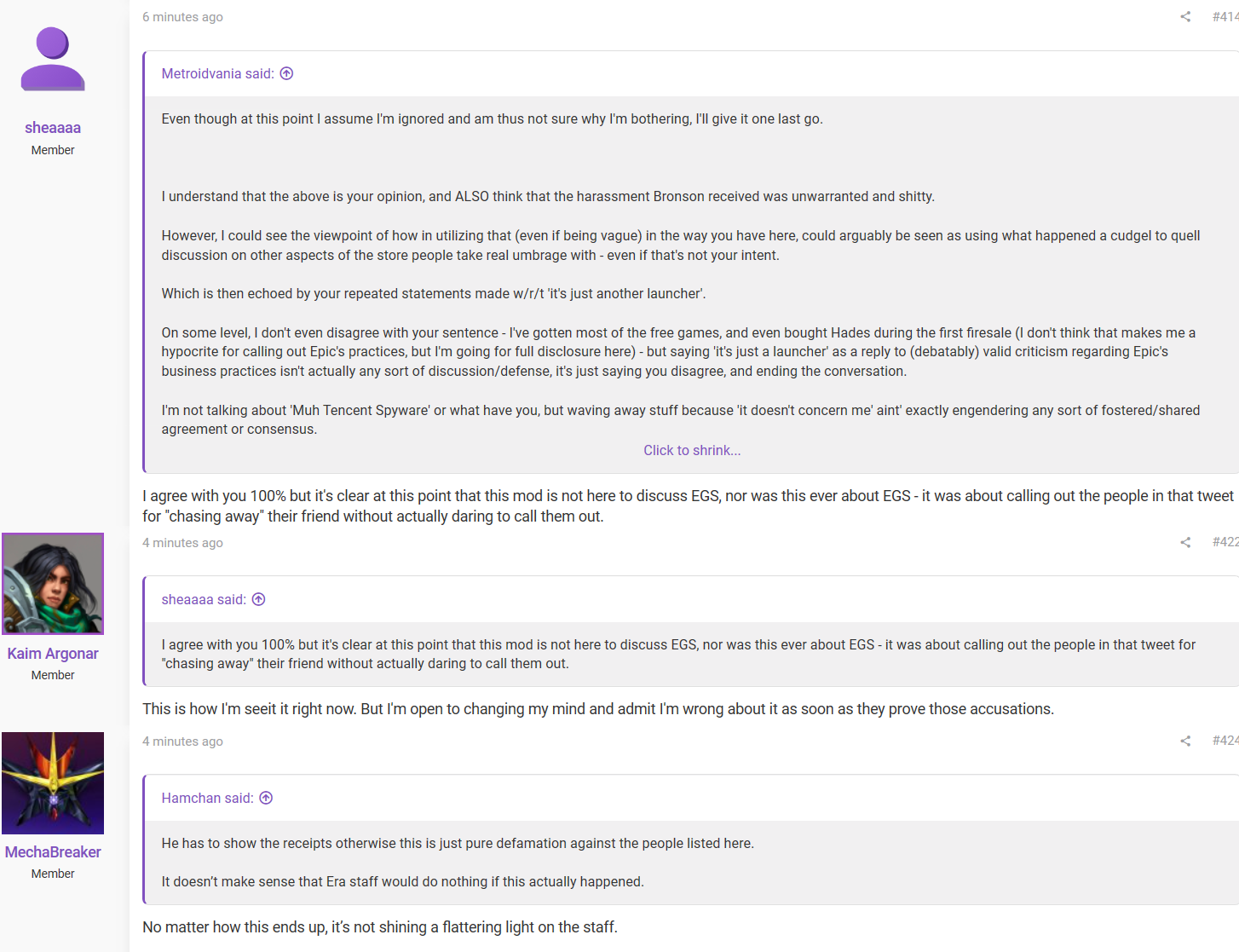
Task: Open "Metroidvania said:" quote link
Action: [218, 73]
